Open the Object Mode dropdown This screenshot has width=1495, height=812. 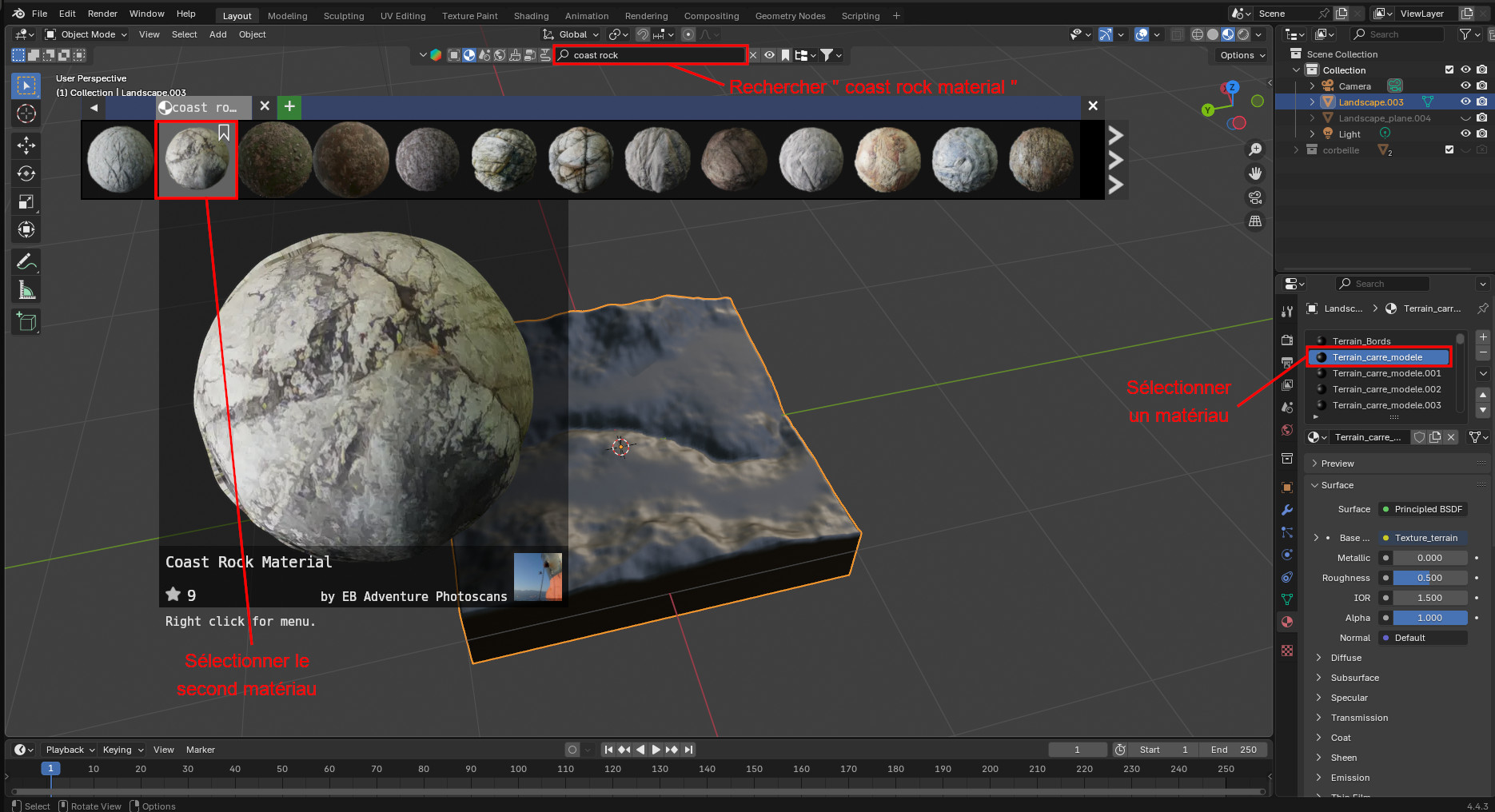[x=86, y=34]
